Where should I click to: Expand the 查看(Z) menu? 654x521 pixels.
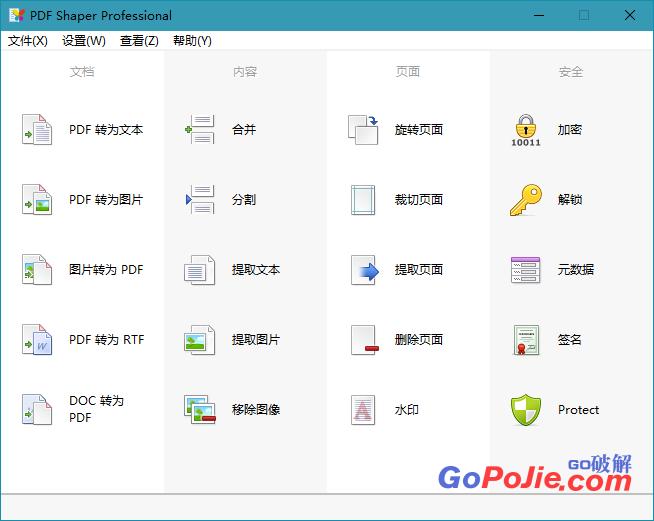[x=139, y=41]
